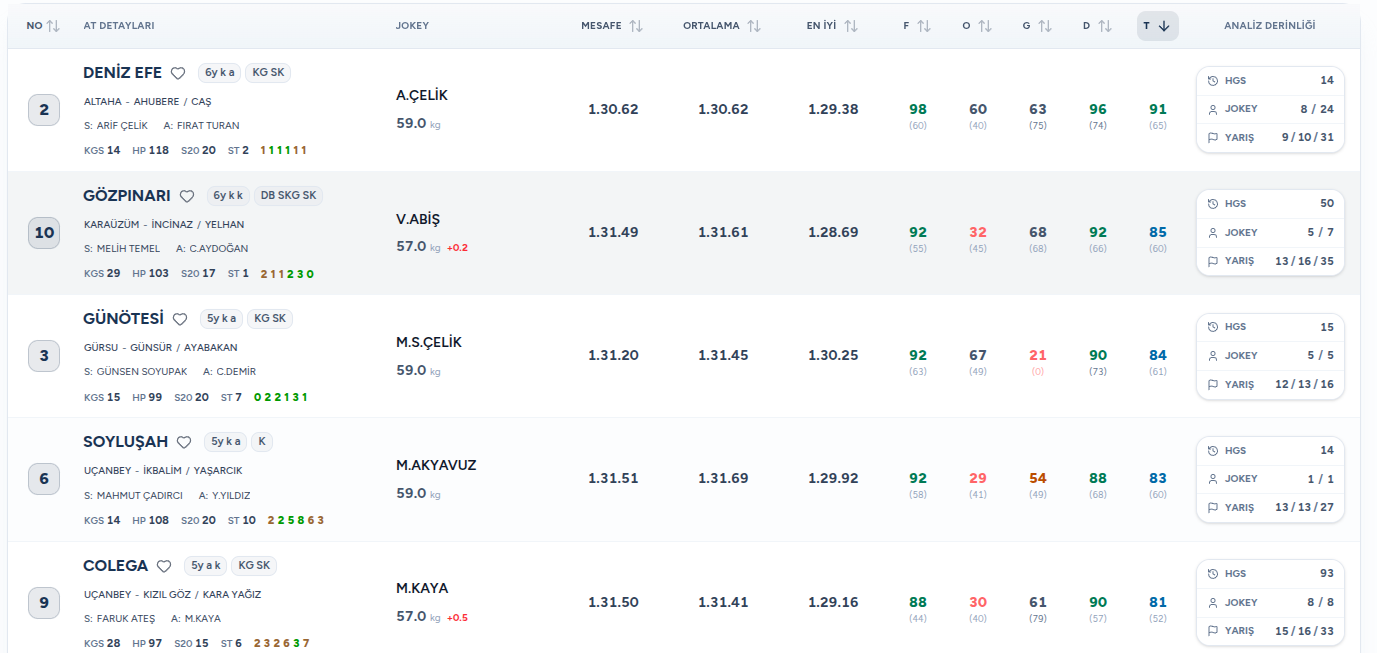
Task: Sort the F score column
Action: click(x=924, y=26)
